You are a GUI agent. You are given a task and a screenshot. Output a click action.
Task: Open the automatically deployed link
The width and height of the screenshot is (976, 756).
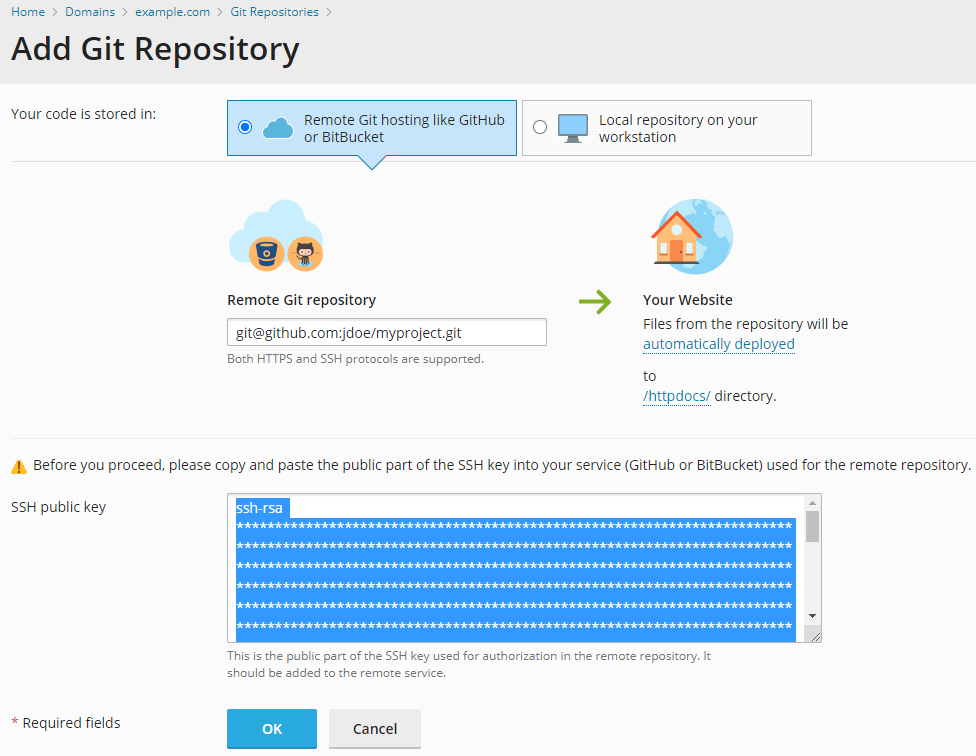click(718, 344)
